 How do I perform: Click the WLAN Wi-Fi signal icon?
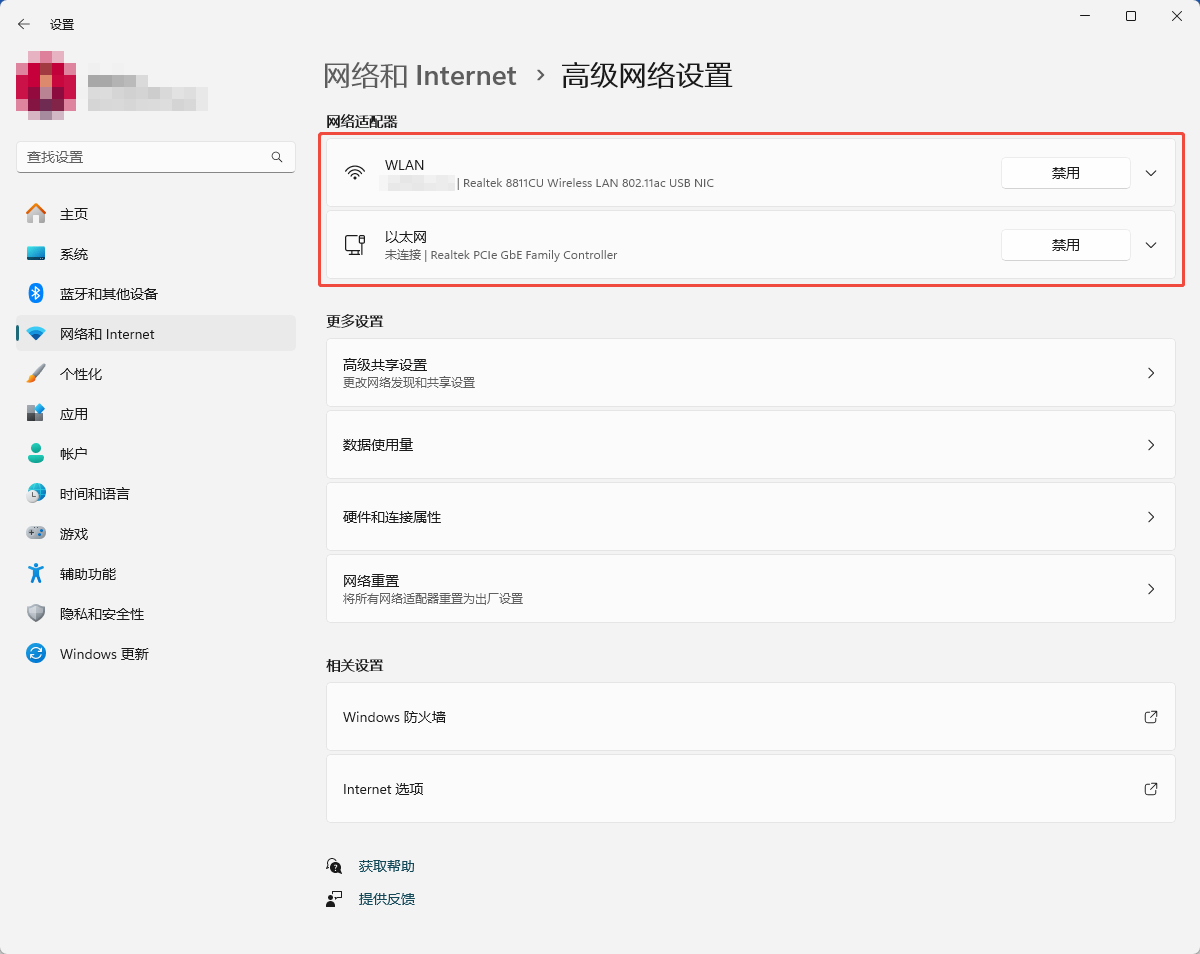[355, 173]
